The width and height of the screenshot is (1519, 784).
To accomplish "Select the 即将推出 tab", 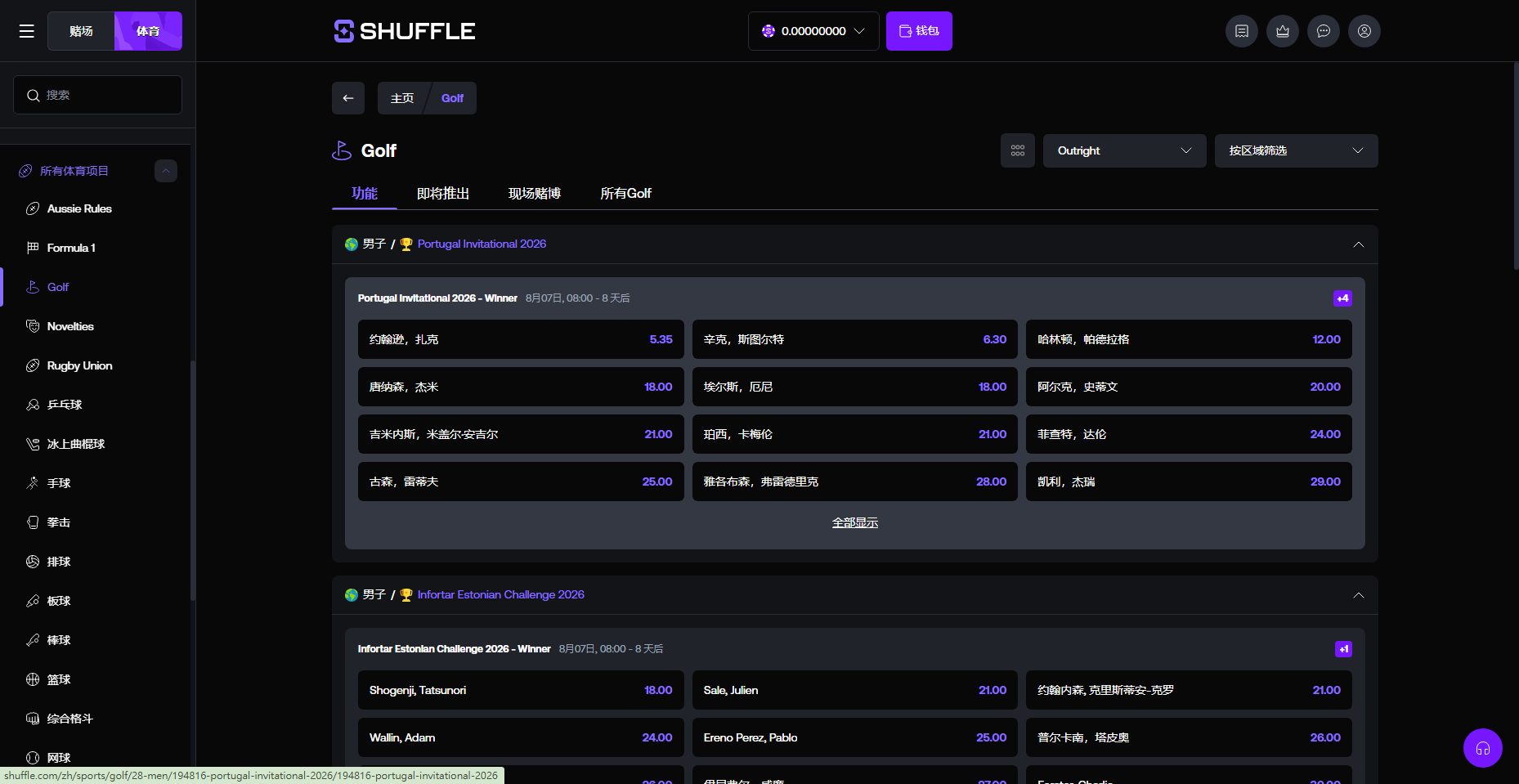I will (443, 193).
